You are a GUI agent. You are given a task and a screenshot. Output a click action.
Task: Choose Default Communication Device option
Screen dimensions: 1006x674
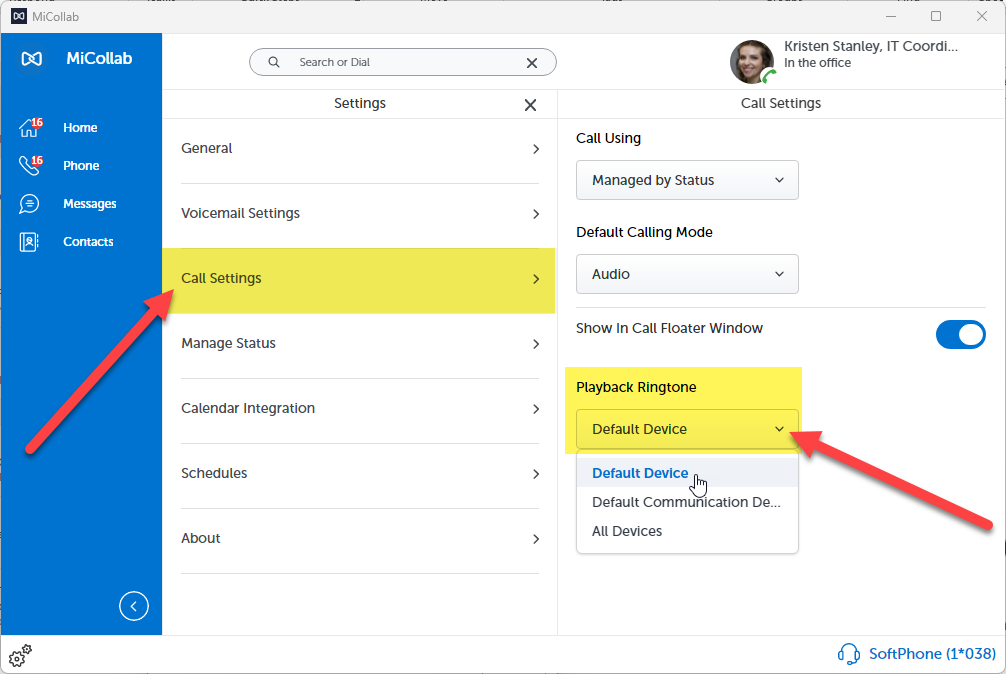pyautogui.click(x=686, y=502)
